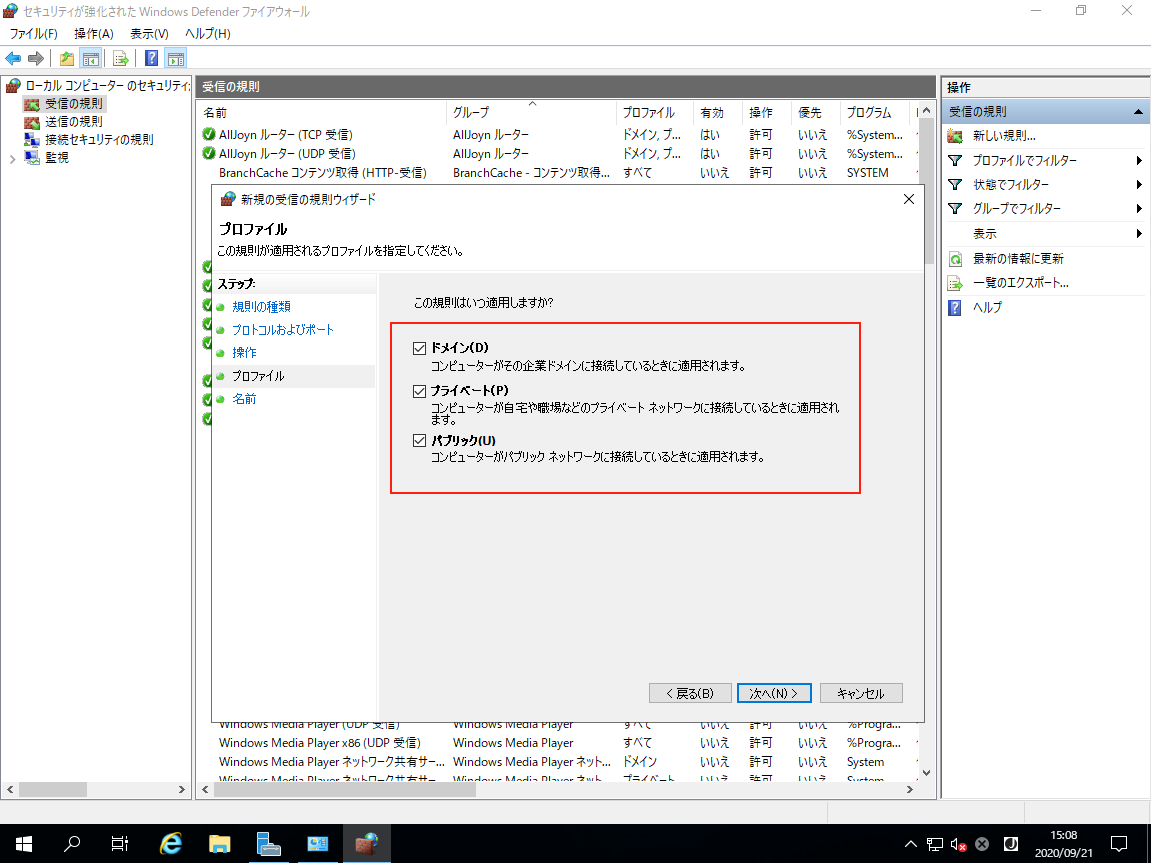Open the Windows Start menu
The width and height of the screenshot is (1151, 863).
(x=23, y=844)
